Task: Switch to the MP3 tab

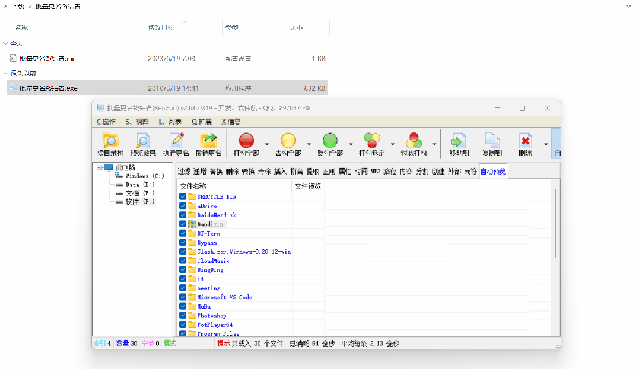Action: point(375,171)
